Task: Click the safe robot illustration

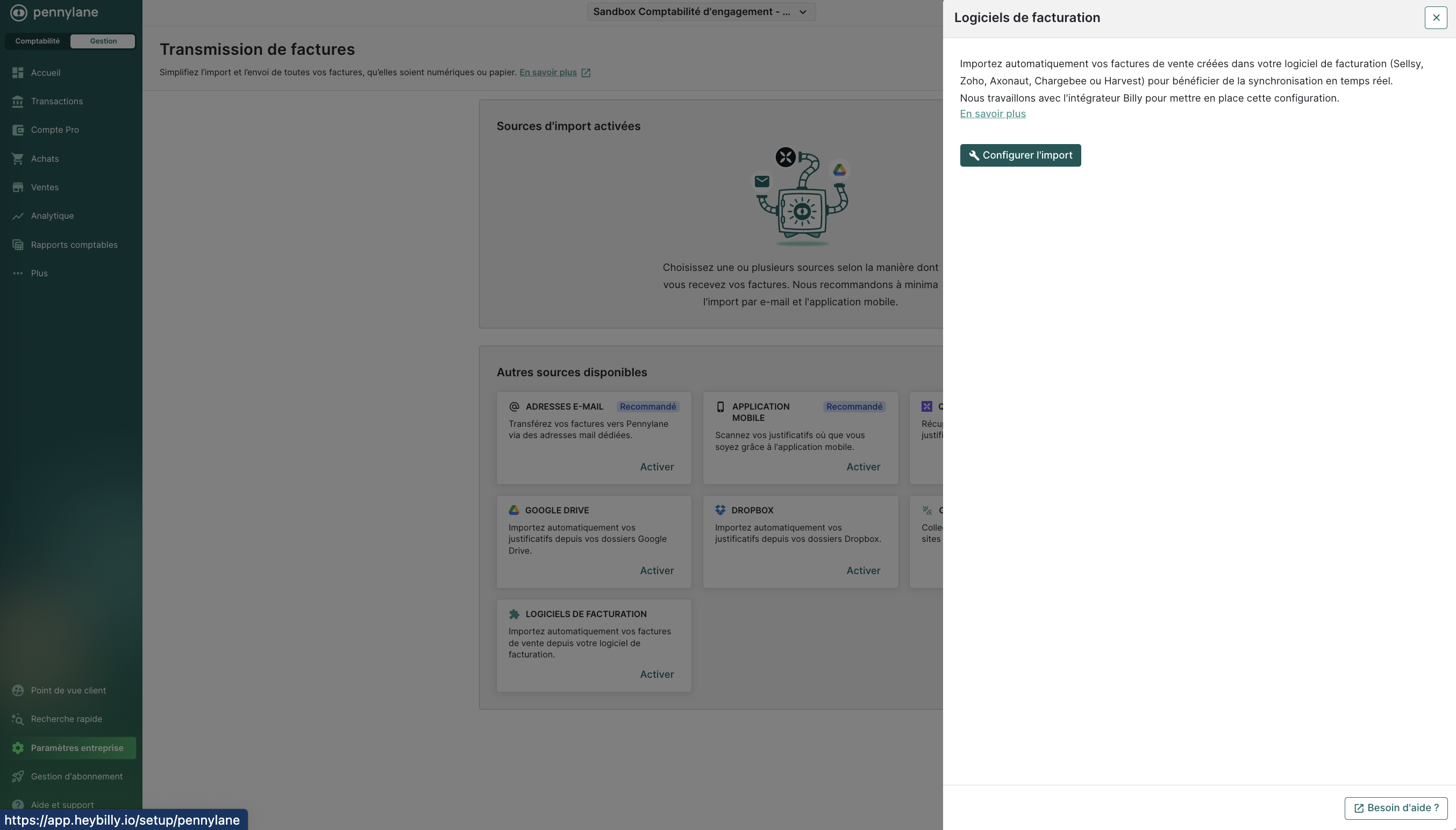Action: 802,197
